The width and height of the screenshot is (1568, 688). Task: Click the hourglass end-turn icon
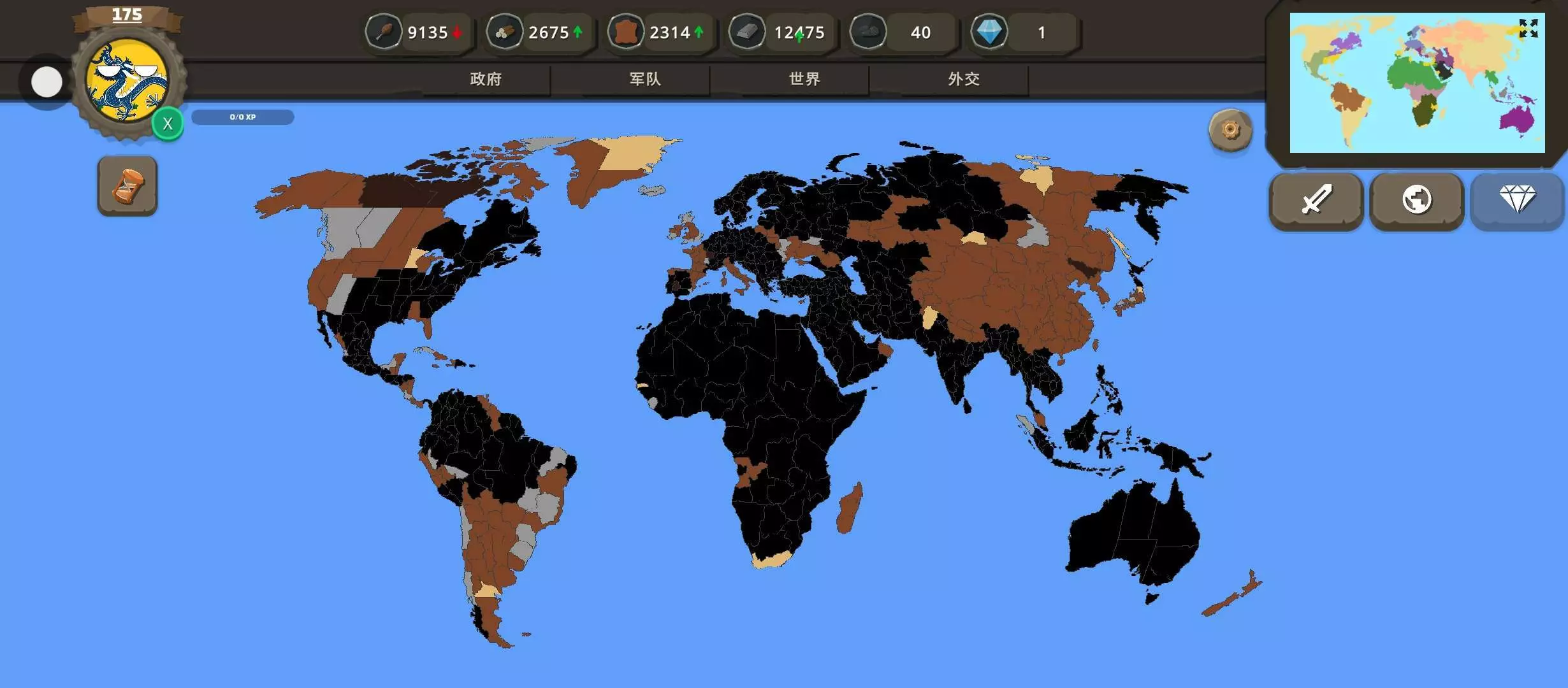(x=127, y=186)
